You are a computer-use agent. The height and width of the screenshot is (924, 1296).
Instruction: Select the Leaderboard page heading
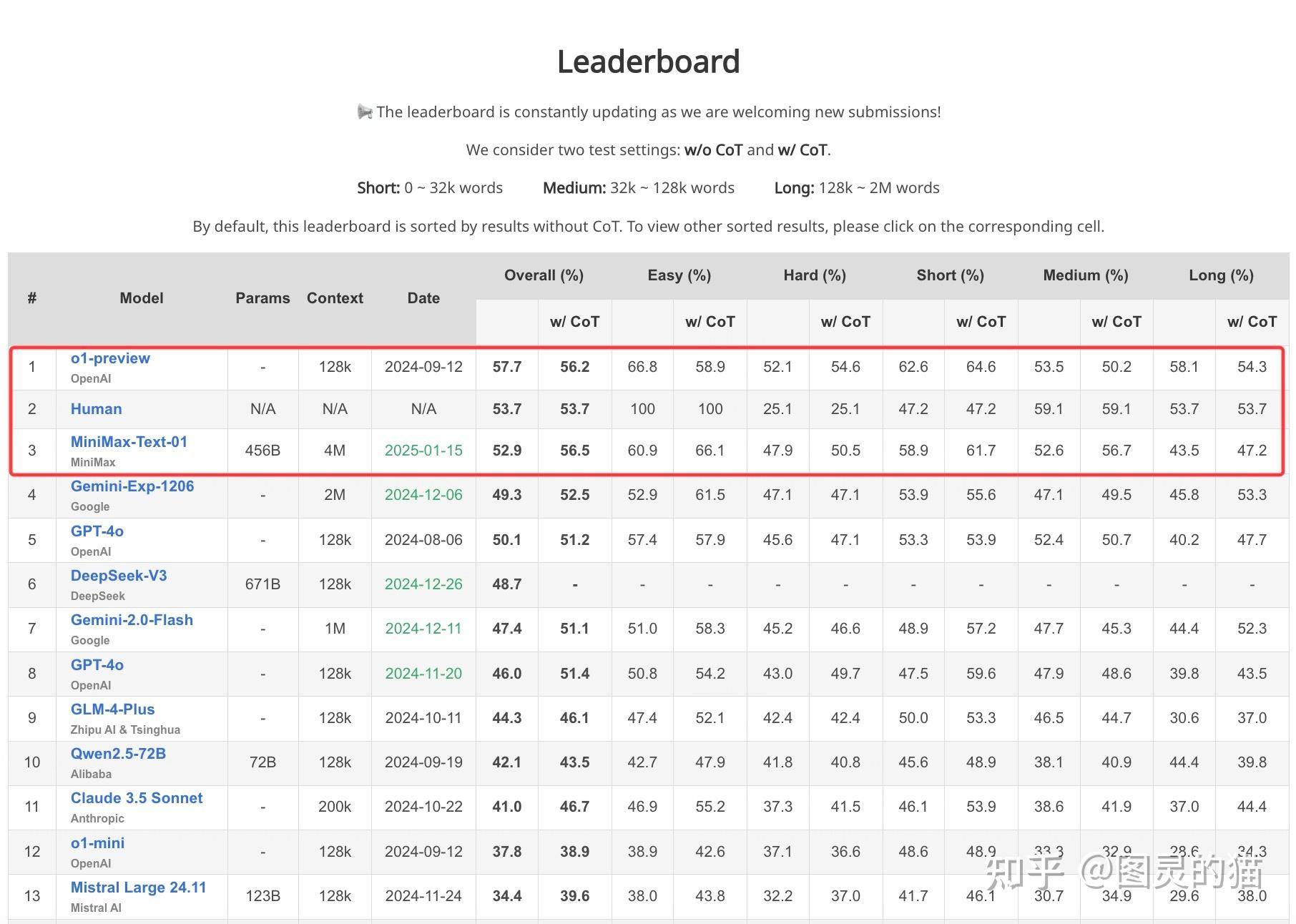tap(648, 62)
